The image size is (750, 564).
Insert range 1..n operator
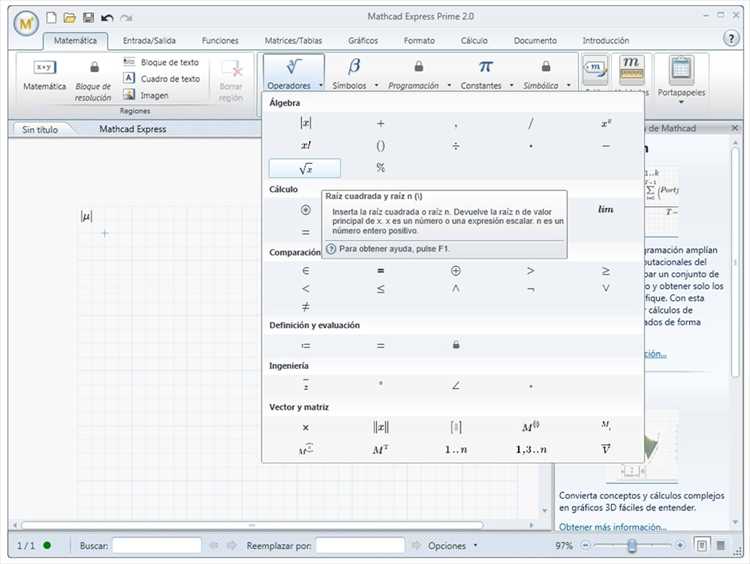455,450
